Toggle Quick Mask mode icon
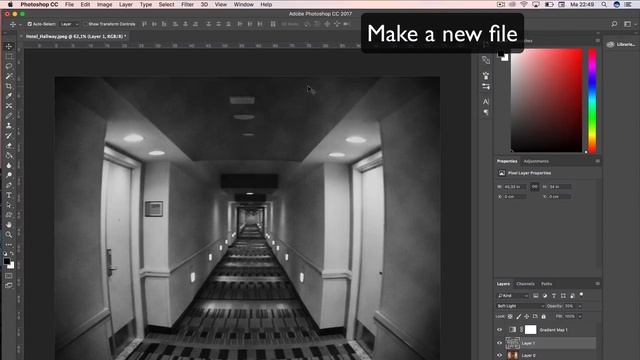Image resolution: width=640 pixels, height=360 pixels. coord(9,276)
